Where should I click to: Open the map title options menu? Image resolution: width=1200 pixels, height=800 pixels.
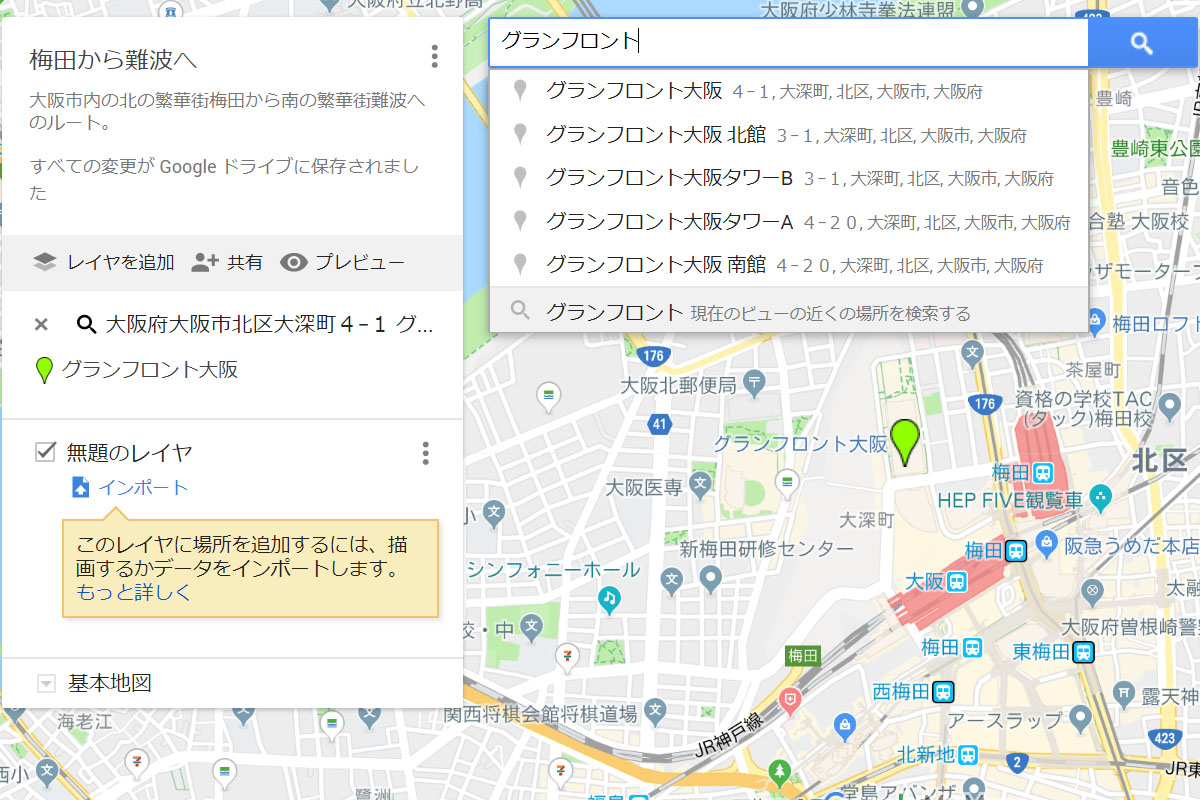click(434, 56)
